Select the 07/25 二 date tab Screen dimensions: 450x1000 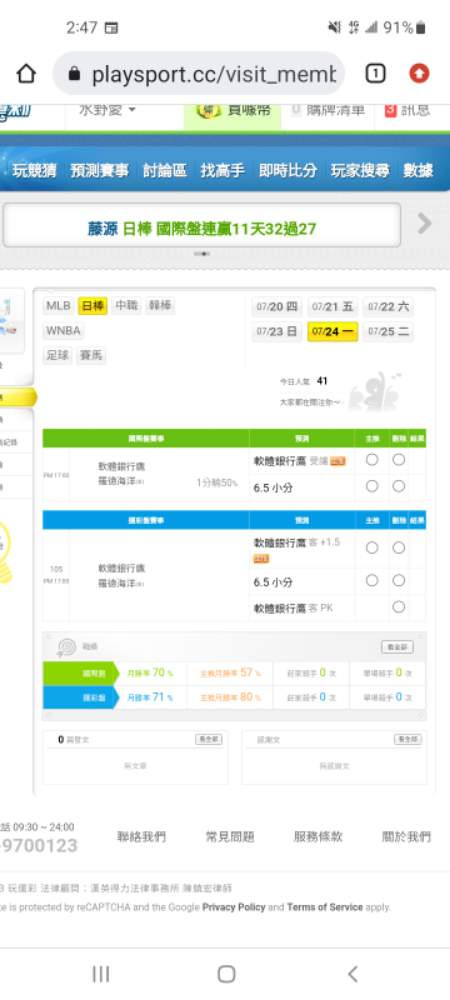[x=389, y=332]
